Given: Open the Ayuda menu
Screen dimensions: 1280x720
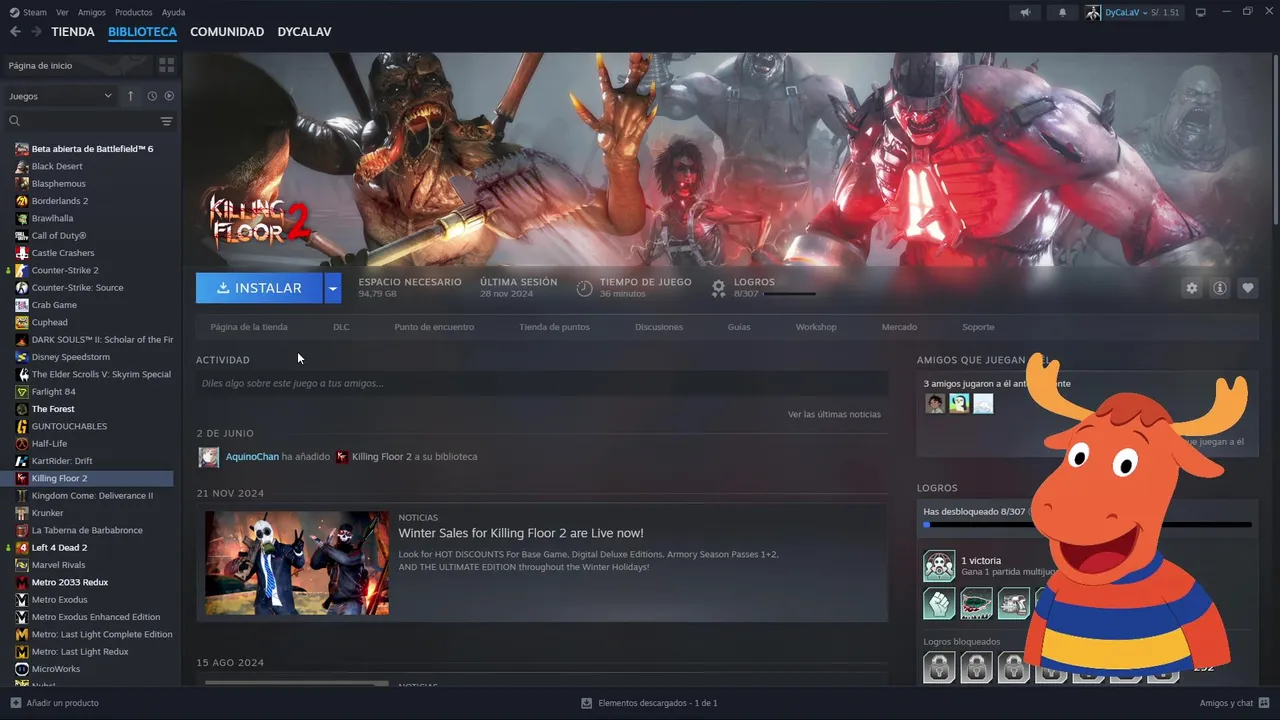Looking at the screenshot, I should 173,12.
